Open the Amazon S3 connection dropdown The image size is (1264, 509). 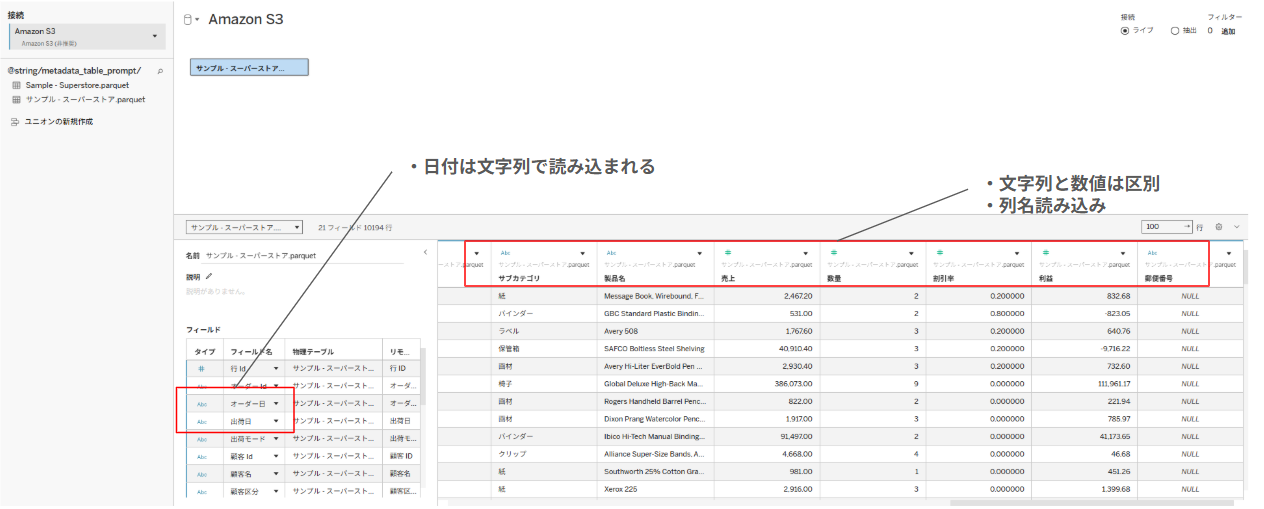tap(154, 36)
